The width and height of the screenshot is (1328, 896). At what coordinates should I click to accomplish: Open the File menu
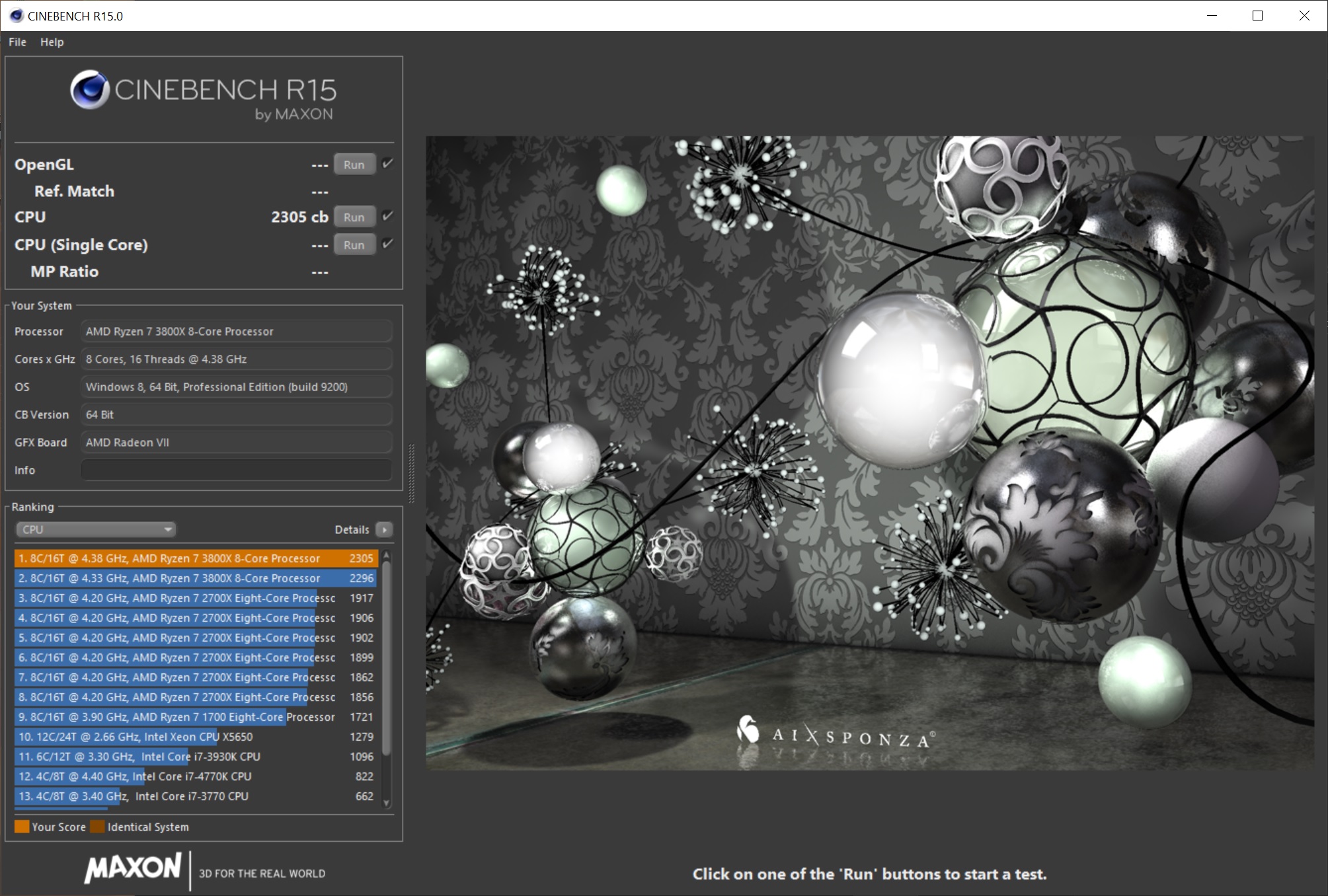[x=17, y=42]
